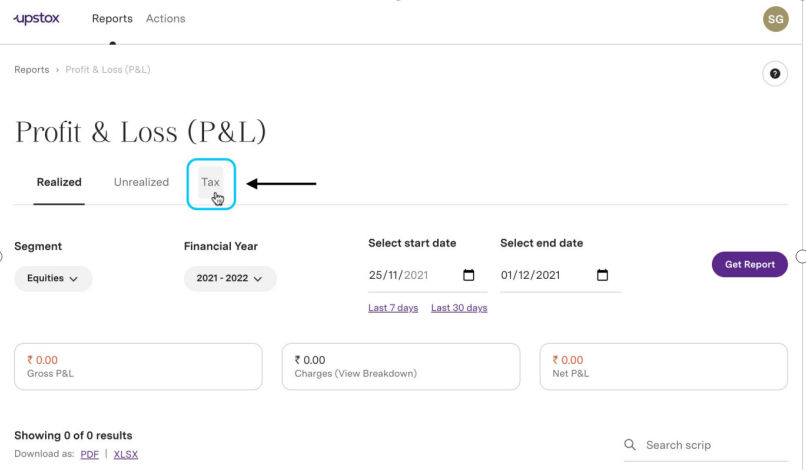Click the Upstox logo
The image size is (806, 470).
[36, 19]
